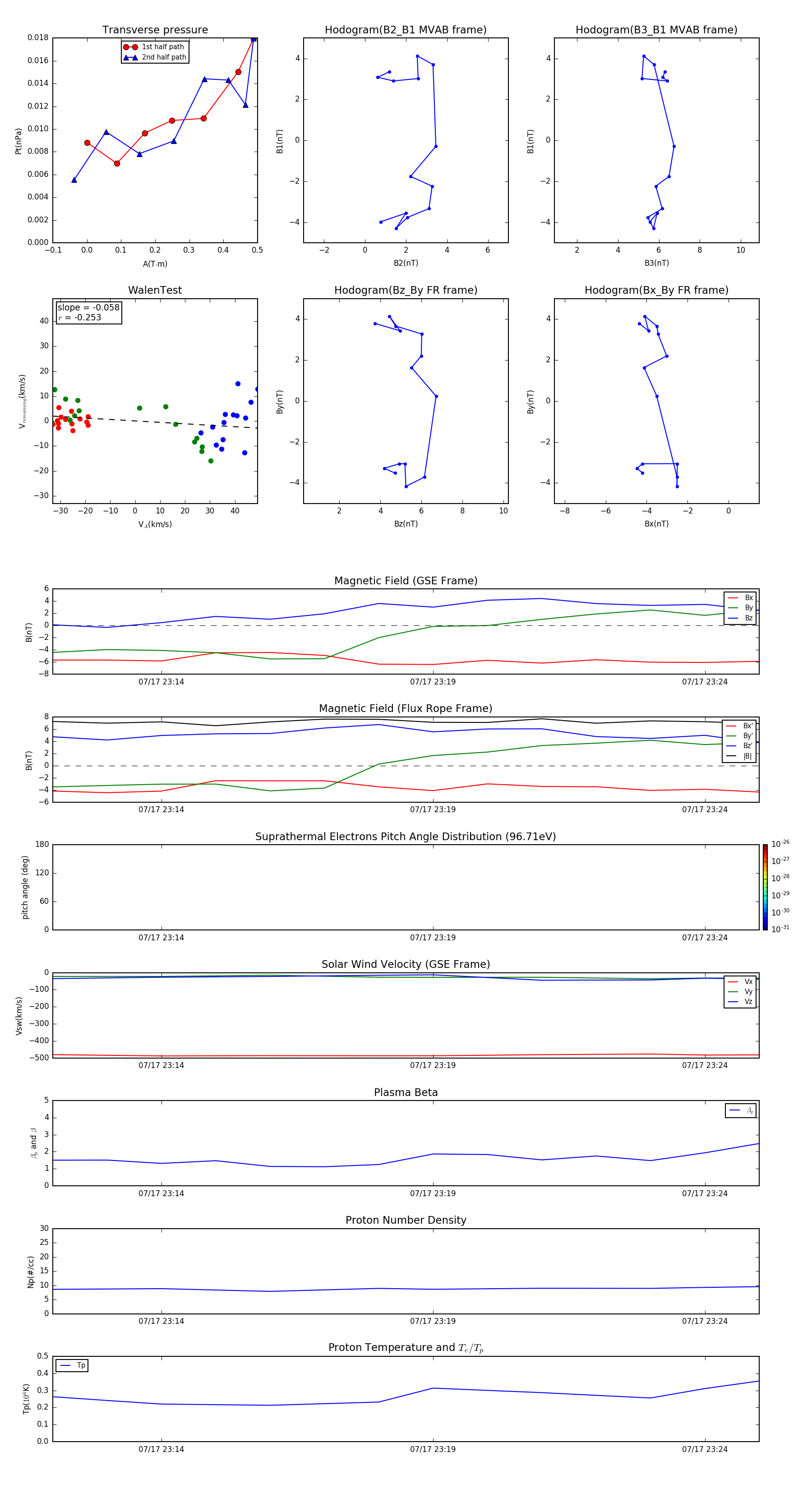Click the 'Bx(nT)' x-axis label
This screenshot has height=1489, width=812.
[656, 524]
